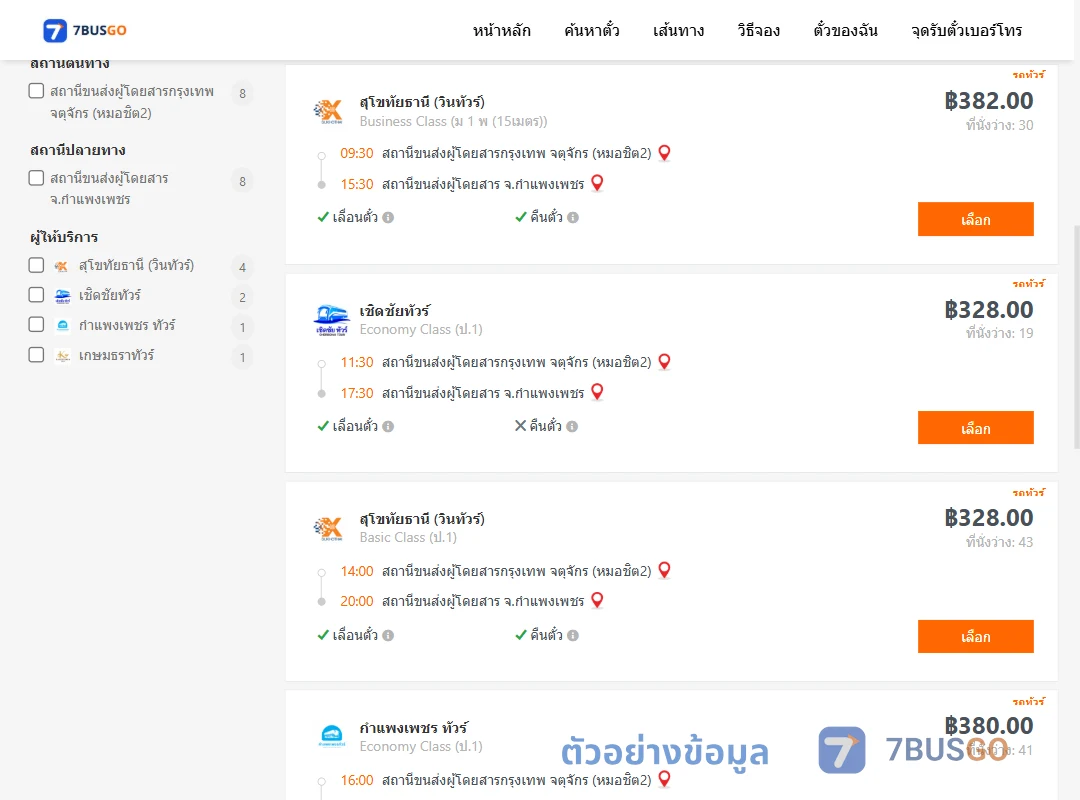Click เชิดชัยทัวร์ logo in operator filter list
This screenshot has width=1080, height=800.
pyautogui.click(x=62, y=296)
